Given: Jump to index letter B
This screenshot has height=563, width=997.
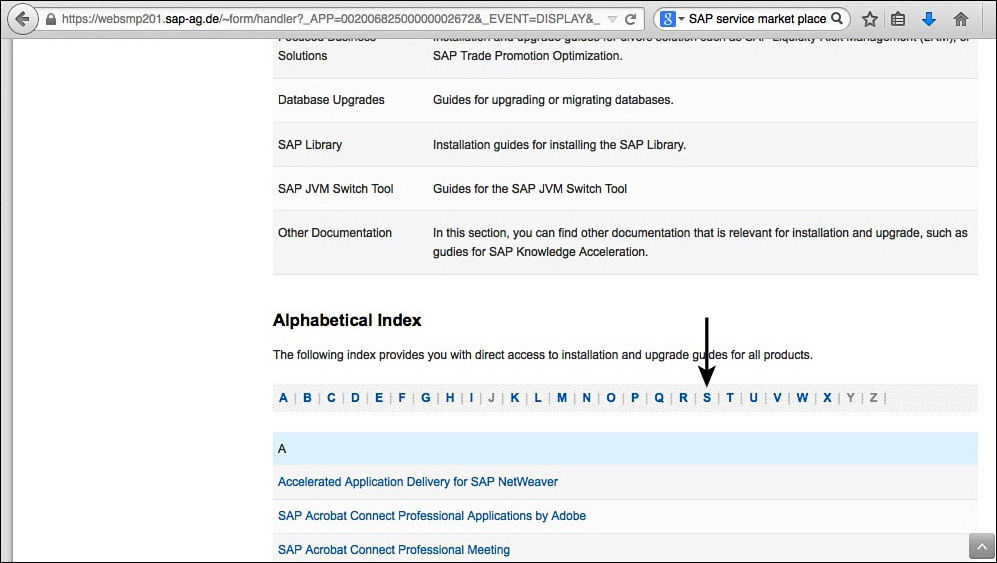Looking at the screenshot, I should 307,398.
